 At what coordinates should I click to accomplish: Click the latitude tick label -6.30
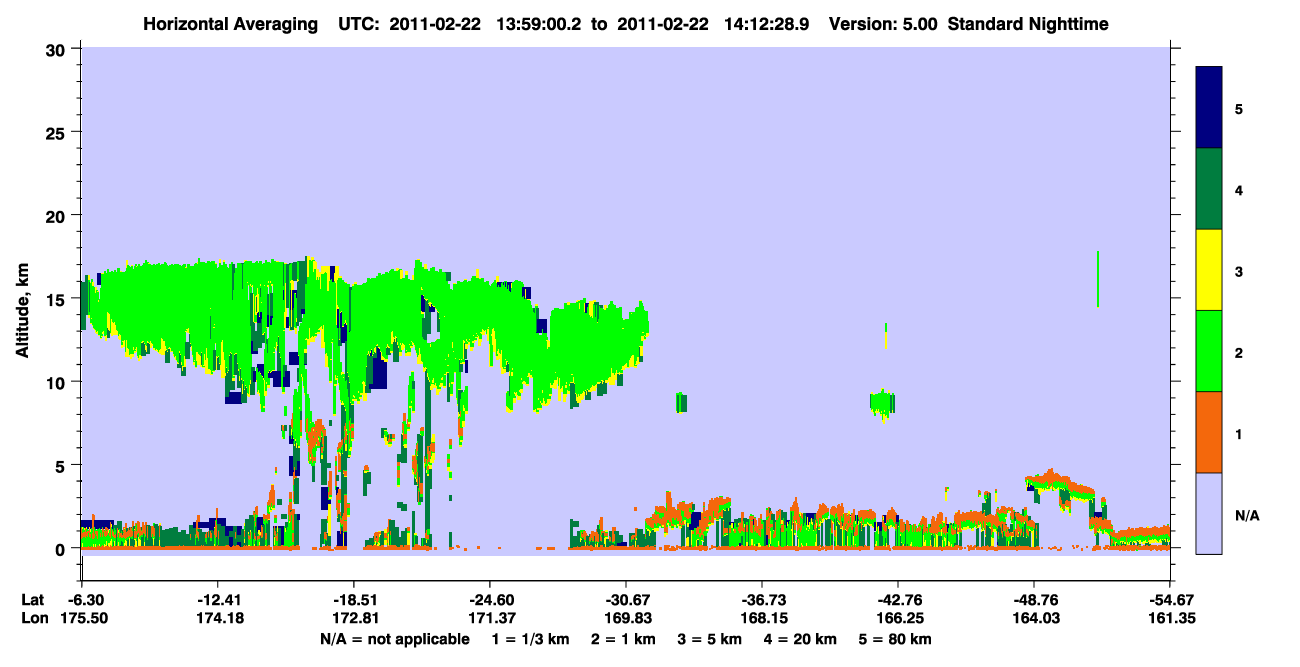pos(81,600)
